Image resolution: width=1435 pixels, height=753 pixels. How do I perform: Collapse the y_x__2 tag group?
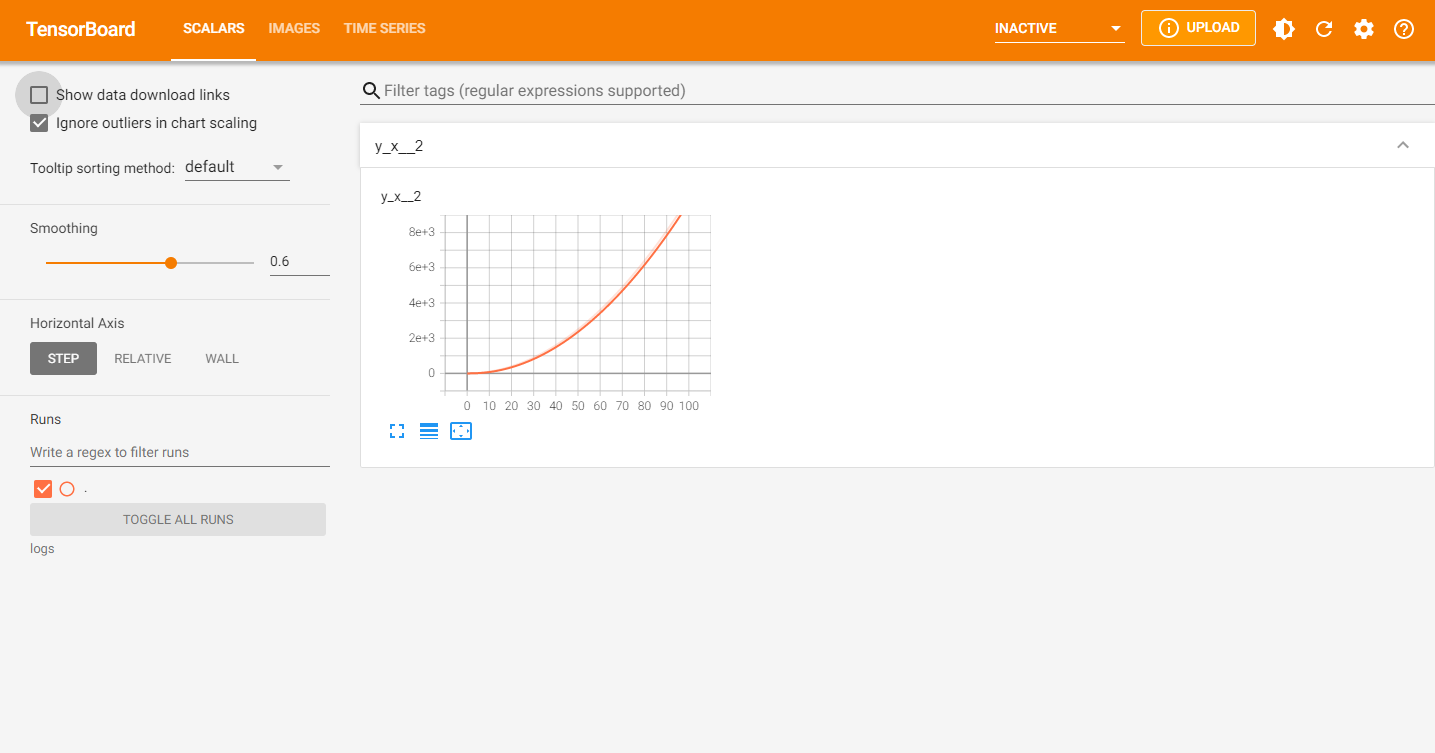click(1402, 146)
